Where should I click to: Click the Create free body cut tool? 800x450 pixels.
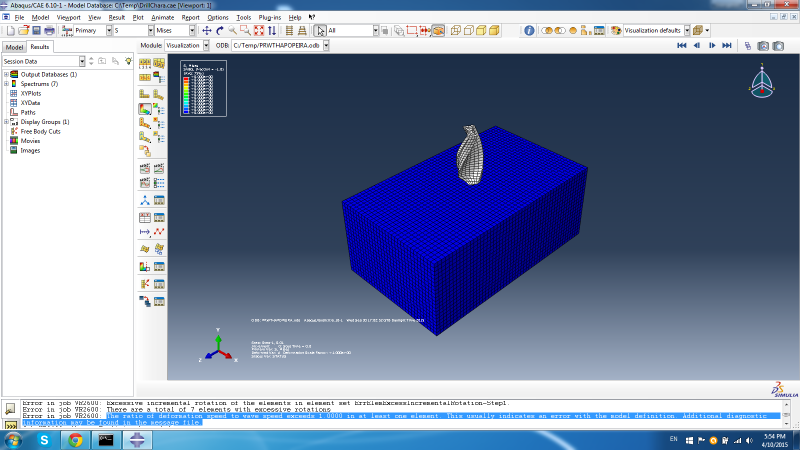click(145, 284)
